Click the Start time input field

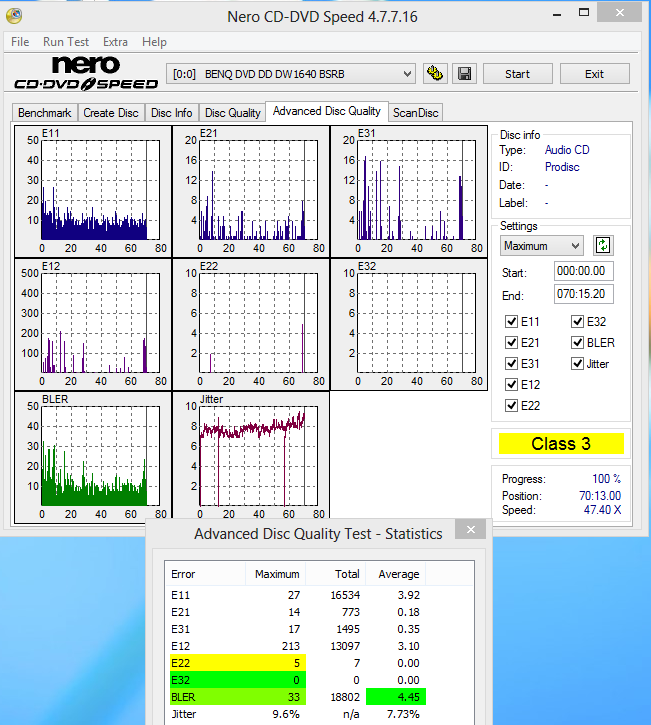pos(583,271)
